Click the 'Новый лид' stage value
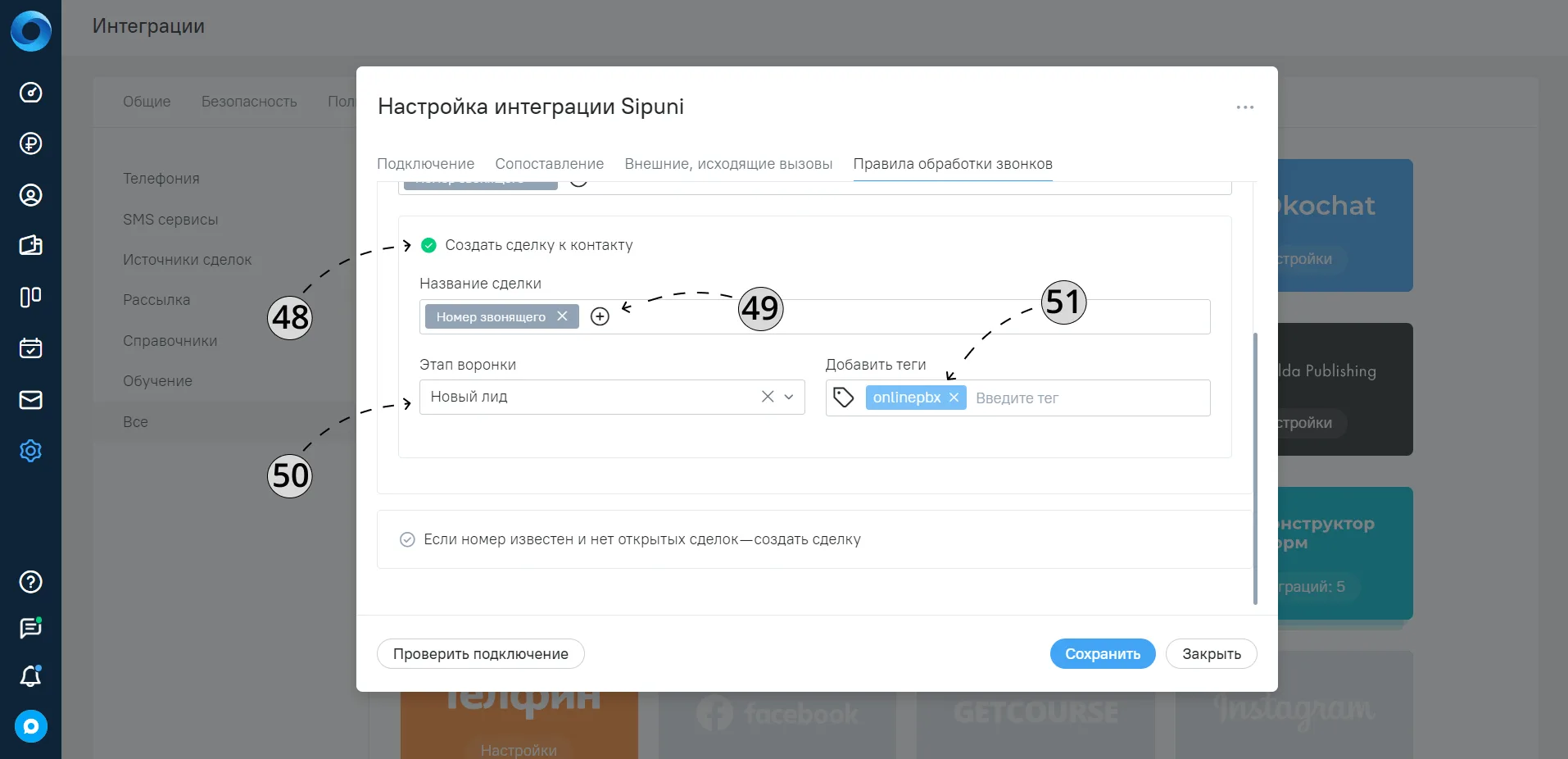 469,397
